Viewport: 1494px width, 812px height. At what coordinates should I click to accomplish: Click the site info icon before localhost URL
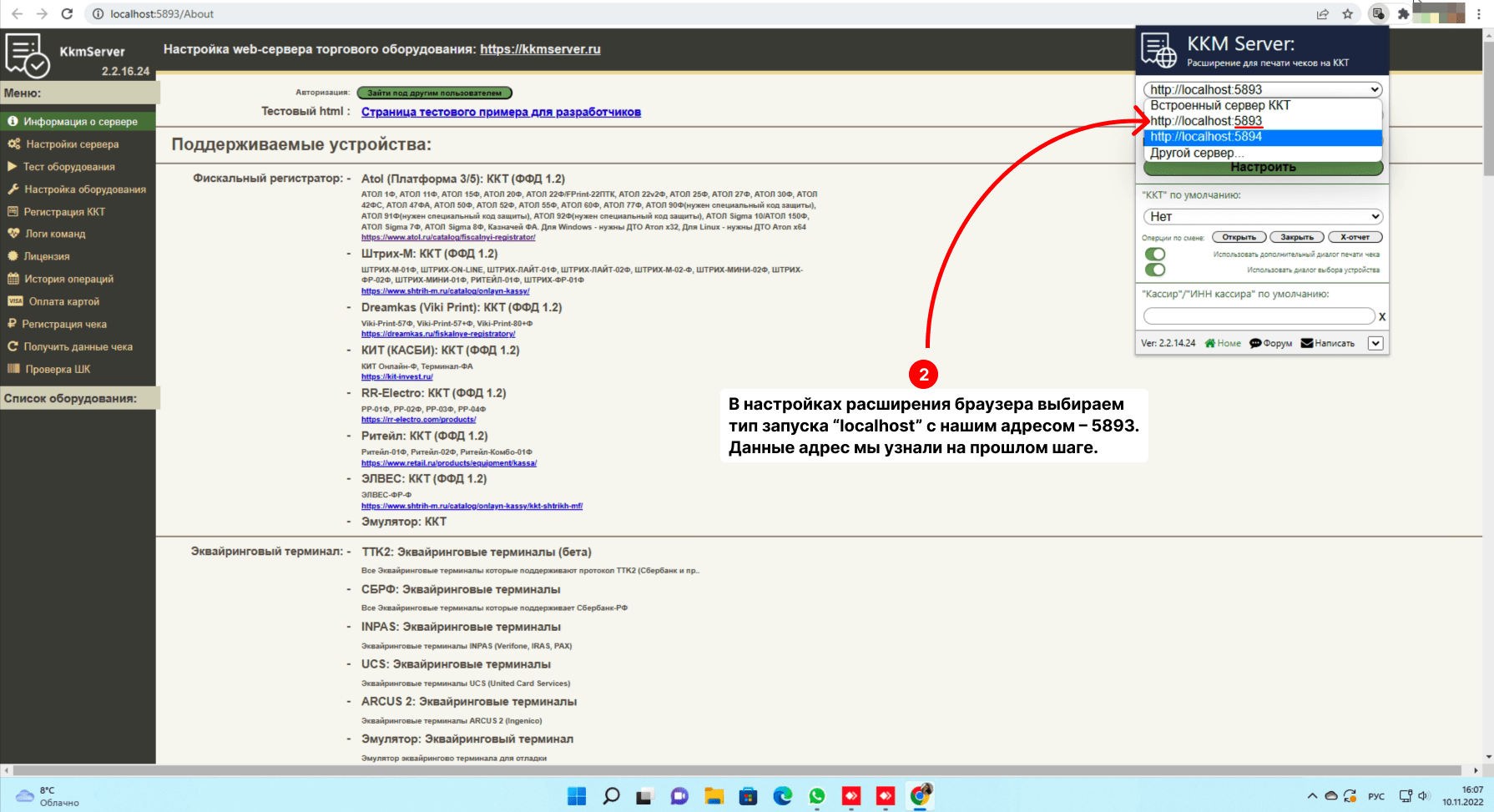tap(98, 13)
